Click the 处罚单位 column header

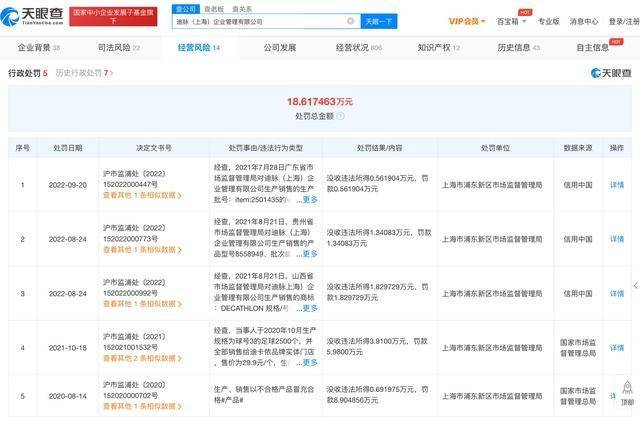495,148
